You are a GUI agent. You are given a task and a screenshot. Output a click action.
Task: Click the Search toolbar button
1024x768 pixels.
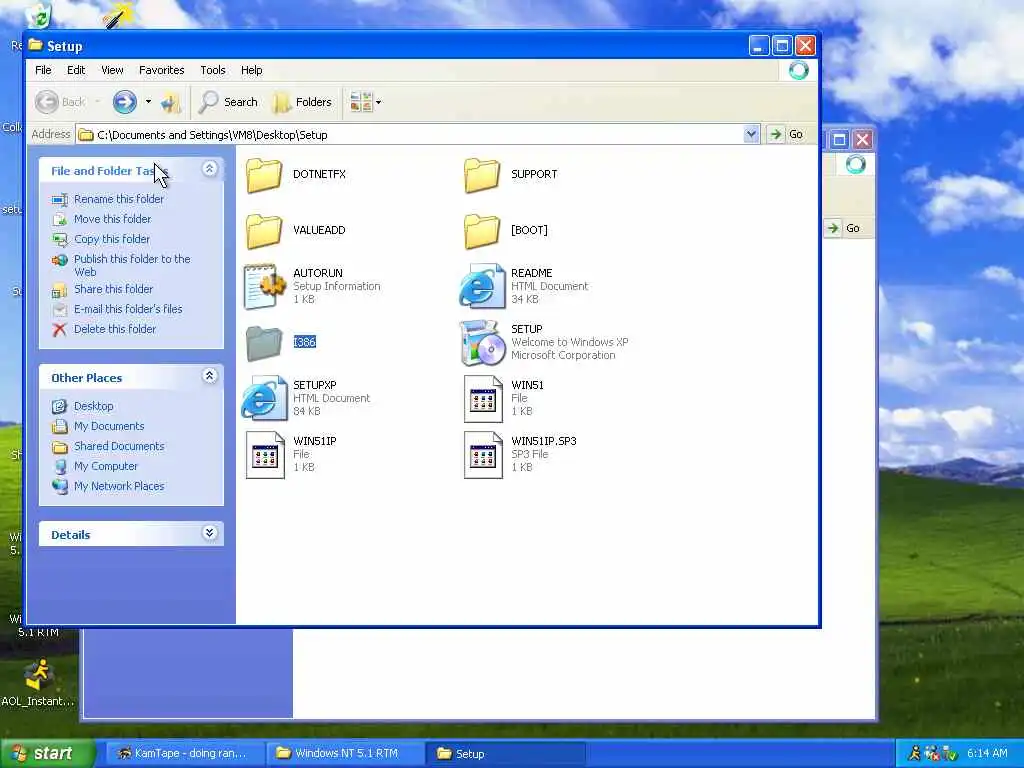click(x=229, y=102)
